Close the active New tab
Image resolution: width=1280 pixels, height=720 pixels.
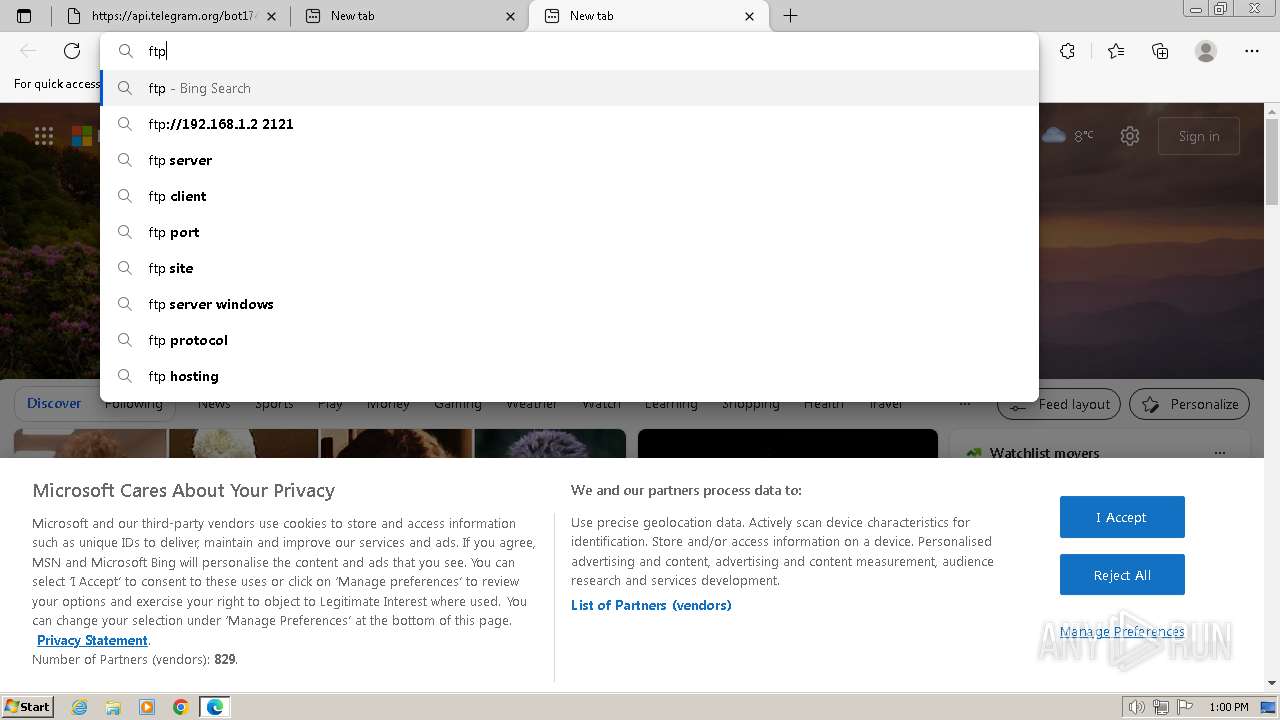[750, 16]
